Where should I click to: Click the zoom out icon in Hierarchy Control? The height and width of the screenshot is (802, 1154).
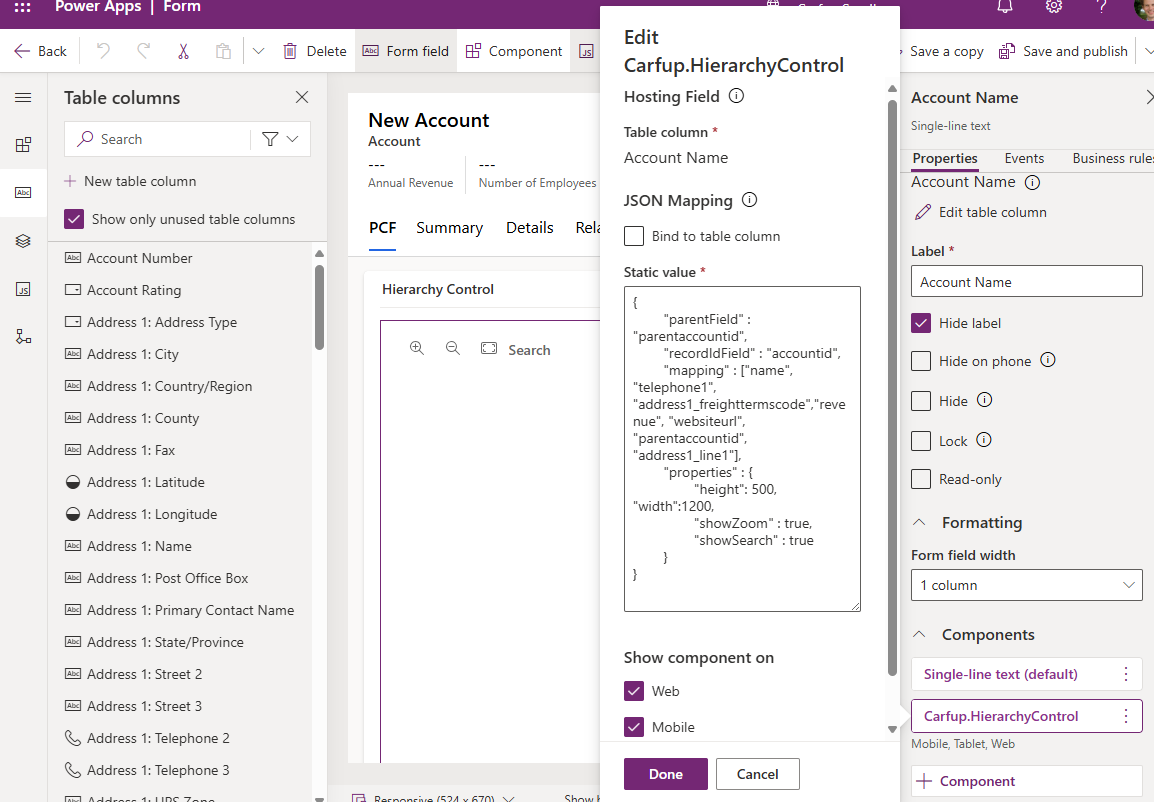click(x=453, y=348)
